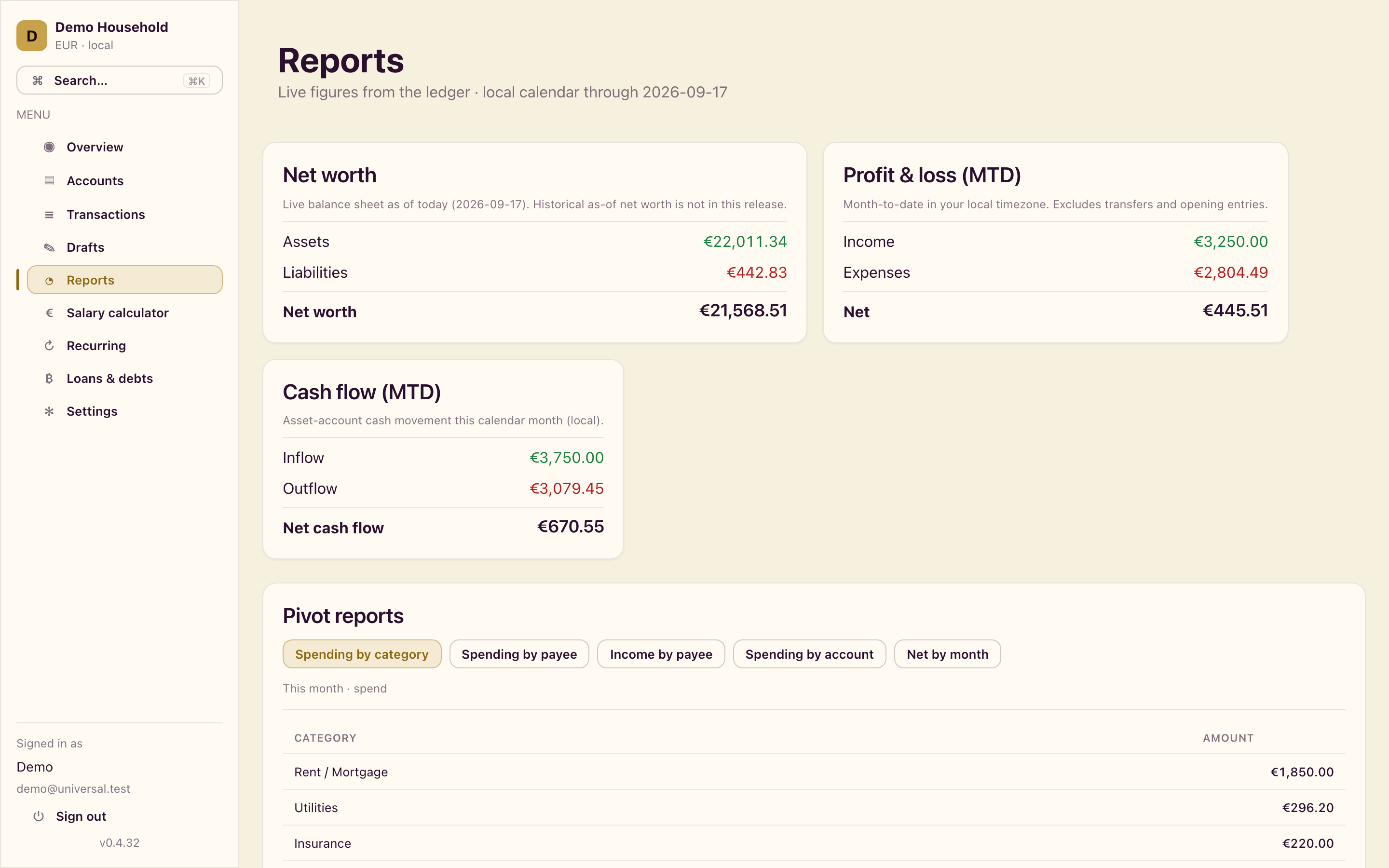
Task: Click the Demo Household avatar icon
Action: [31, 36]
